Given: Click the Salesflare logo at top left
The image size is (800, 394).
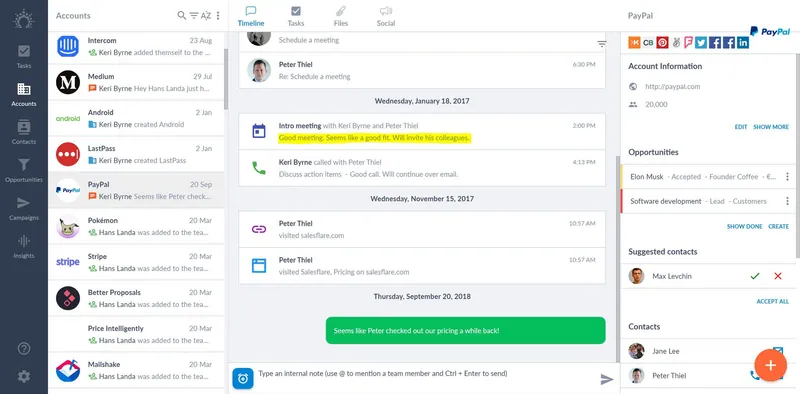Looking at the screenshot, I should point(23,19).
